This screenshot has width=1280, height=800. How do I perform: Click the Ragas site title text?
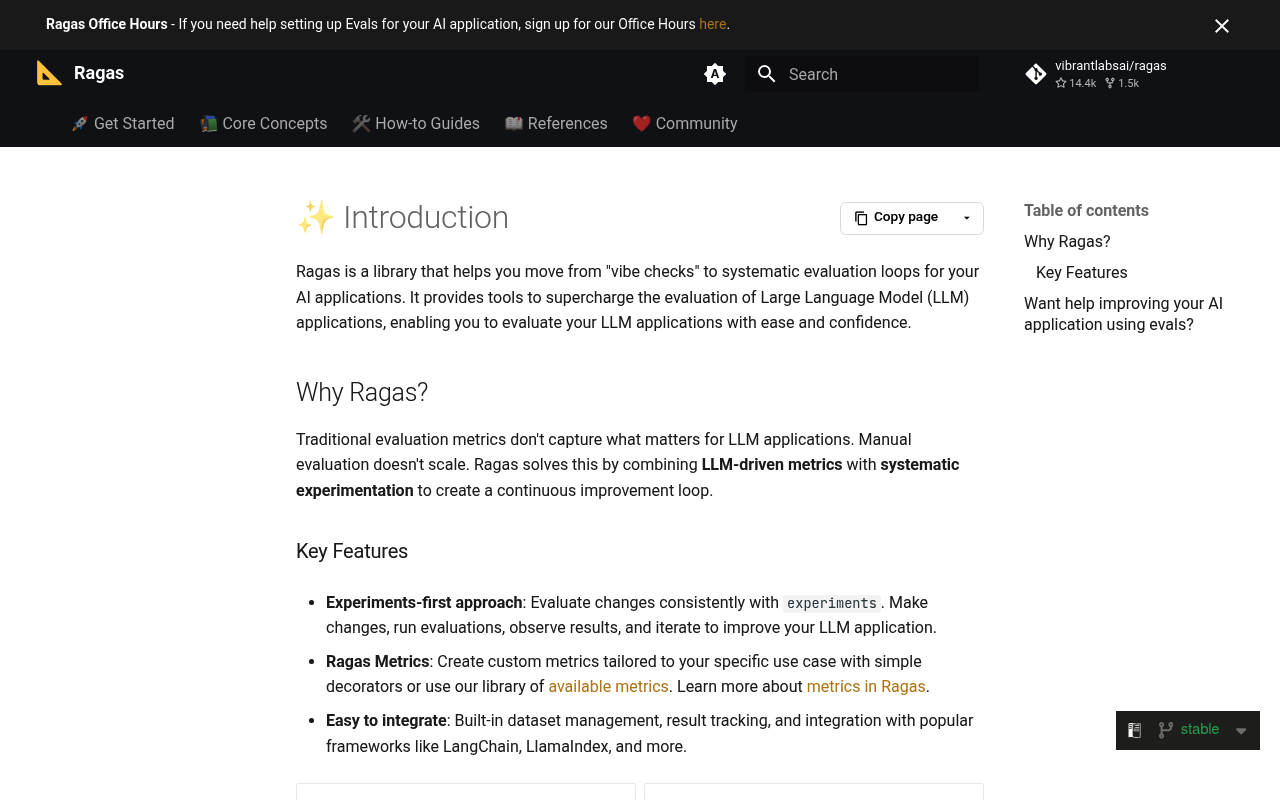99,73
